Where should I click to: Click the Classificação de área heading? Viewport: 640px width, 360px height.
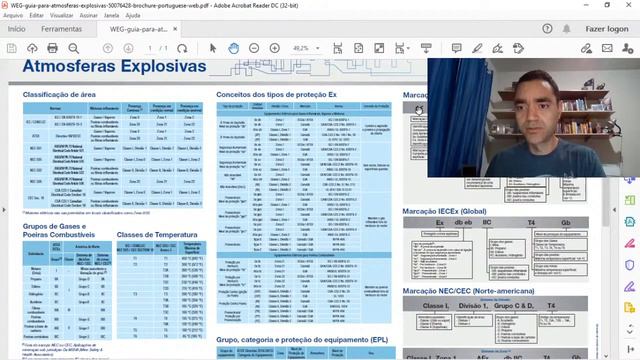[x=59, y=95]
